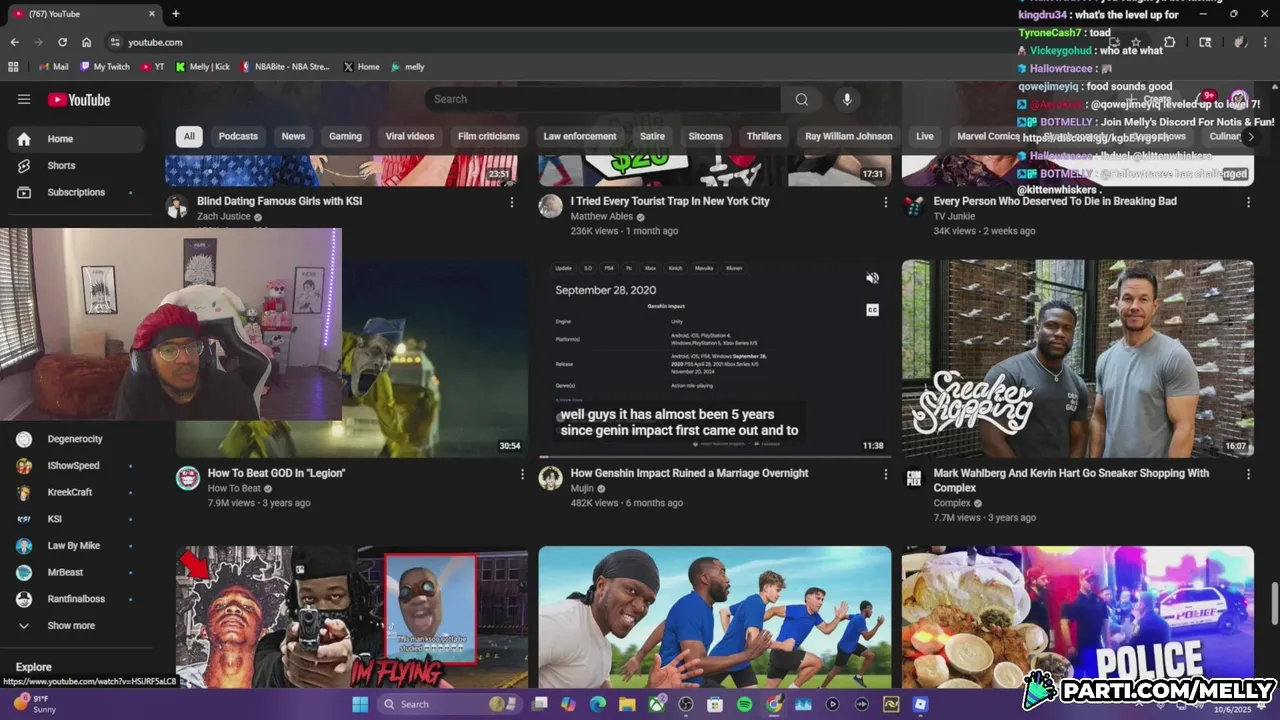The width and height of the screenshot is (1280, 720).
Task: Click the search magnifier button
Action: [801, 99]
